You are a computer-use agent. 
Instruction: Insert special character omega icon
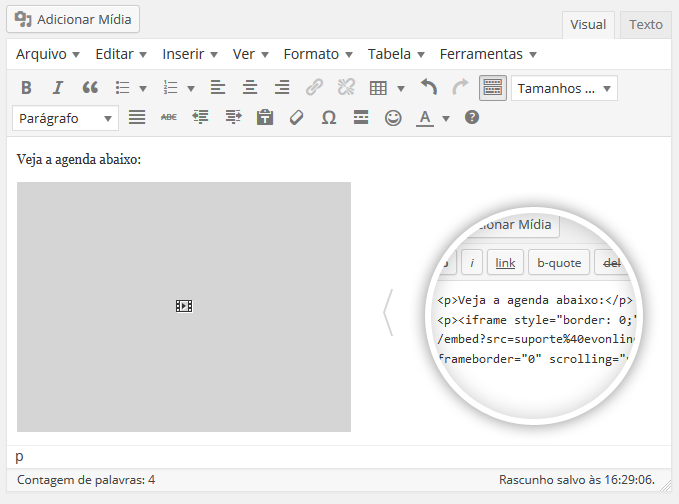pos(329,118)
